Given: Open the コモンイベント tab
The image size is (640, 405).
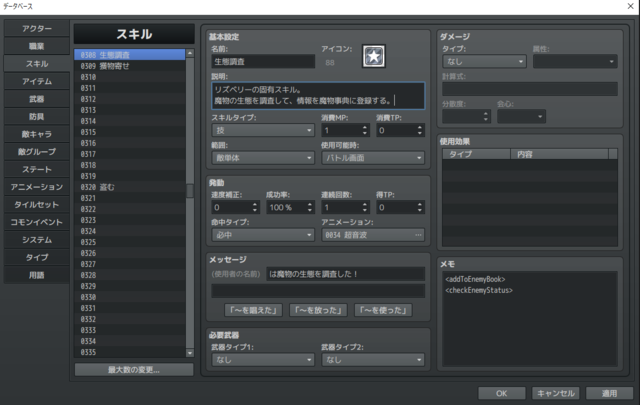Looking at the screenshot, I should tap(37, 222).
